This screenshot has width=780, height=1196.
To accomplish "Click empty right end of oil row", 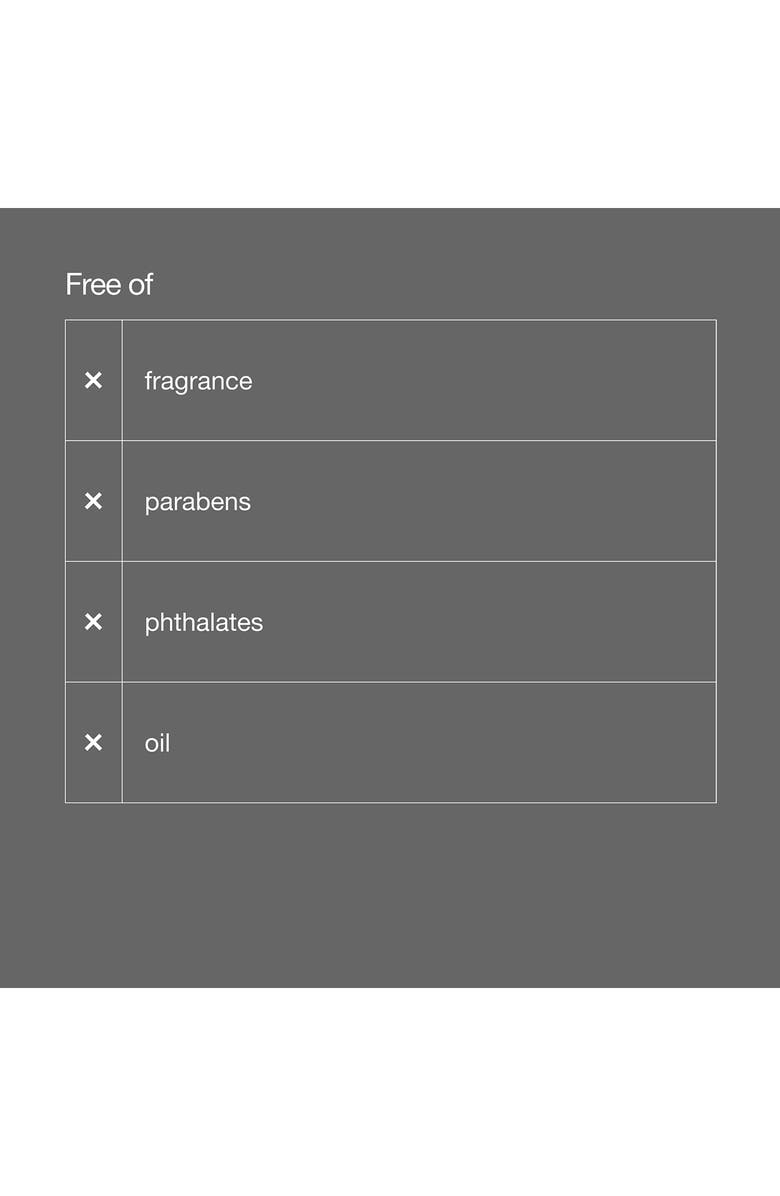I will (620, 742).
